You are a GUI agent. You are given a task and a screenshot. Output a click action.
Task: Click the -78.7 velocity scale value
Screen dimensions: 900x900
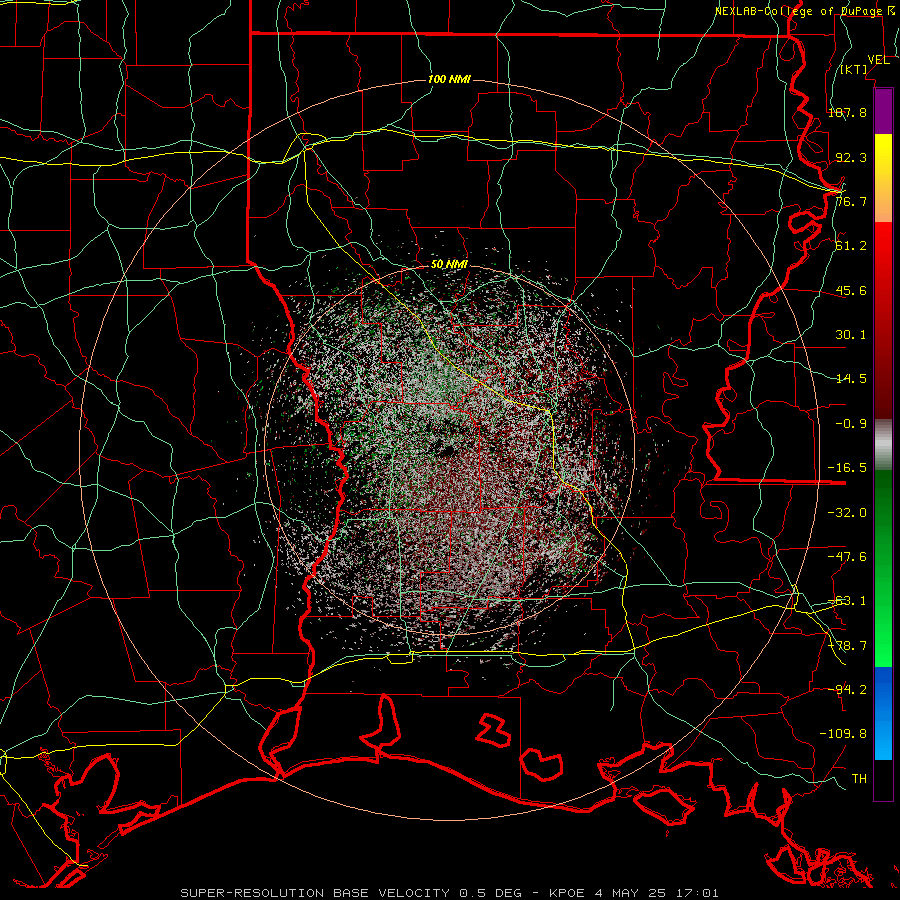pyautogui.click(x=847, y=646)
